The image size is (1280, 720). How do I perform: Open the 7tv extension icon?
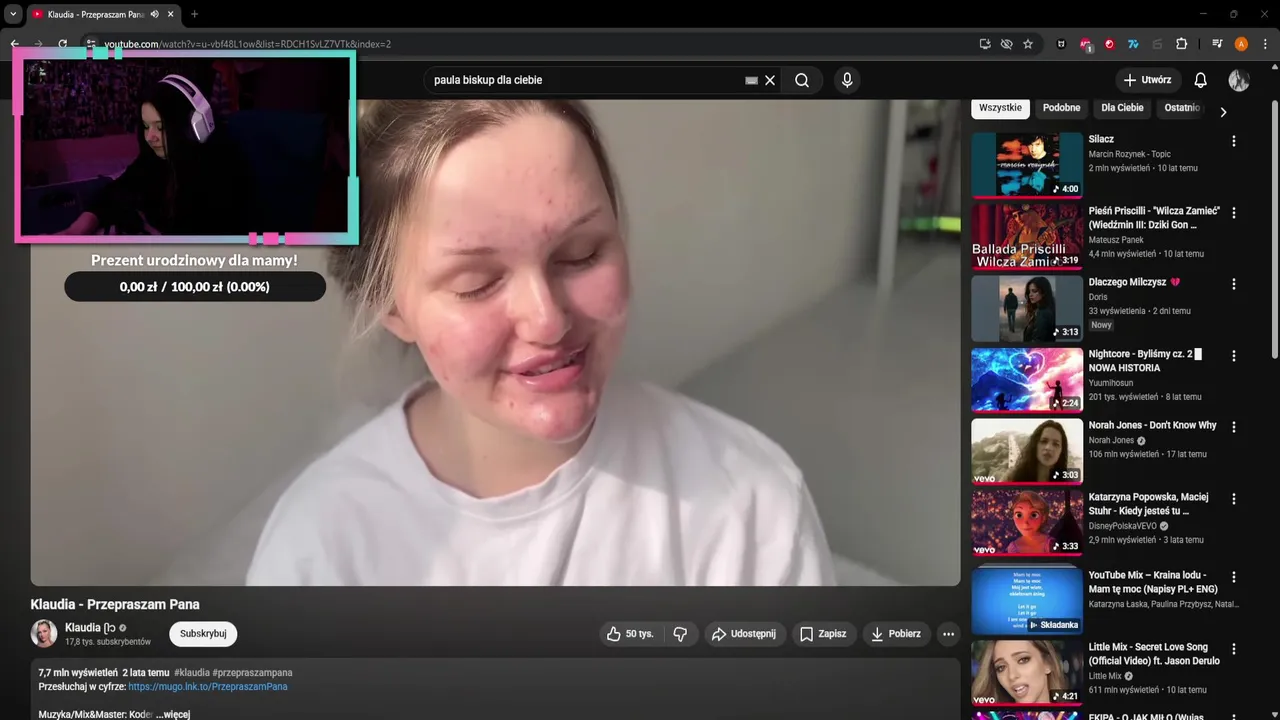1133,44
